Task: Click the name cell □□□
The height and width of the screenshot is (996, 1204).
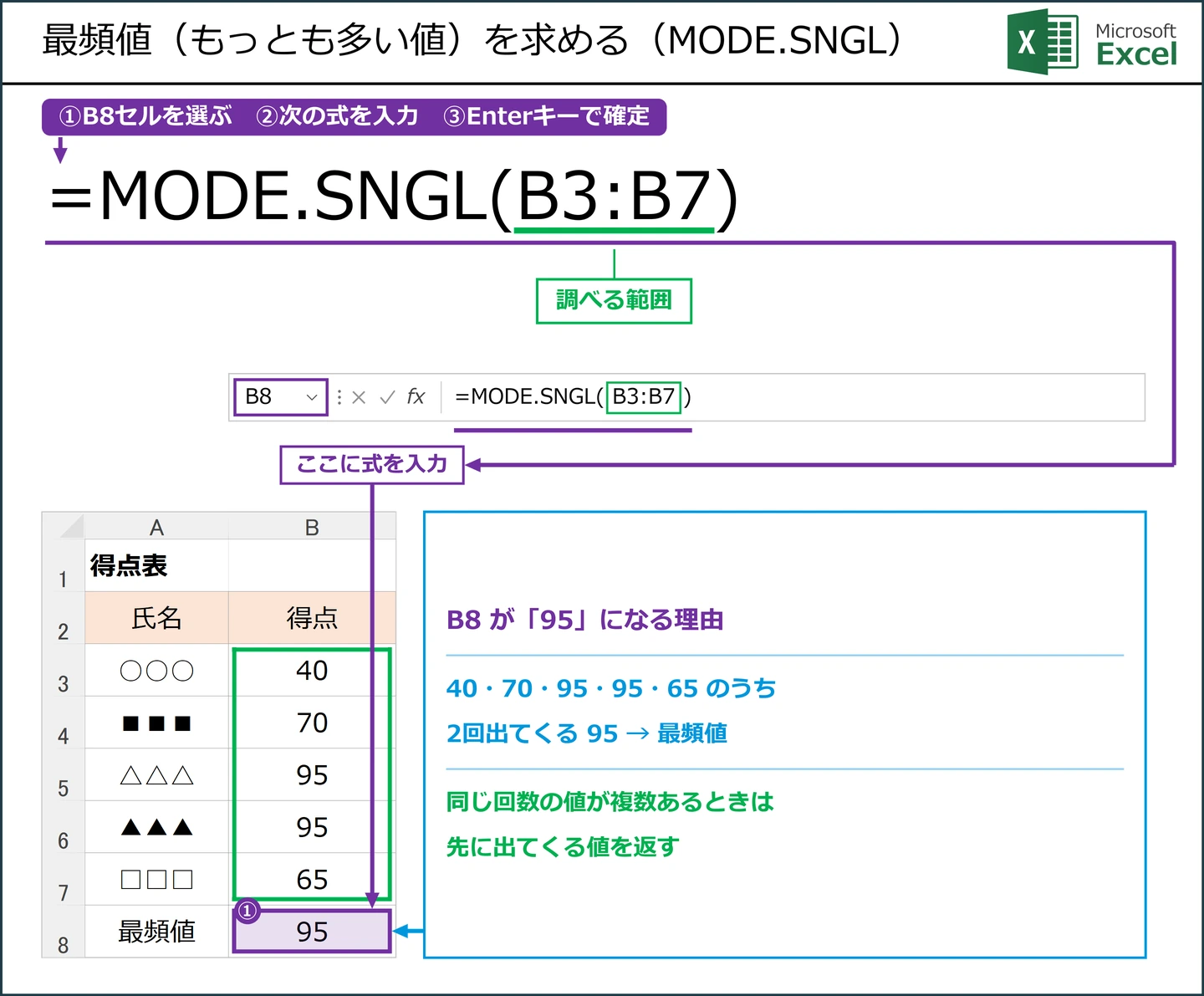Action: [156, 880]
